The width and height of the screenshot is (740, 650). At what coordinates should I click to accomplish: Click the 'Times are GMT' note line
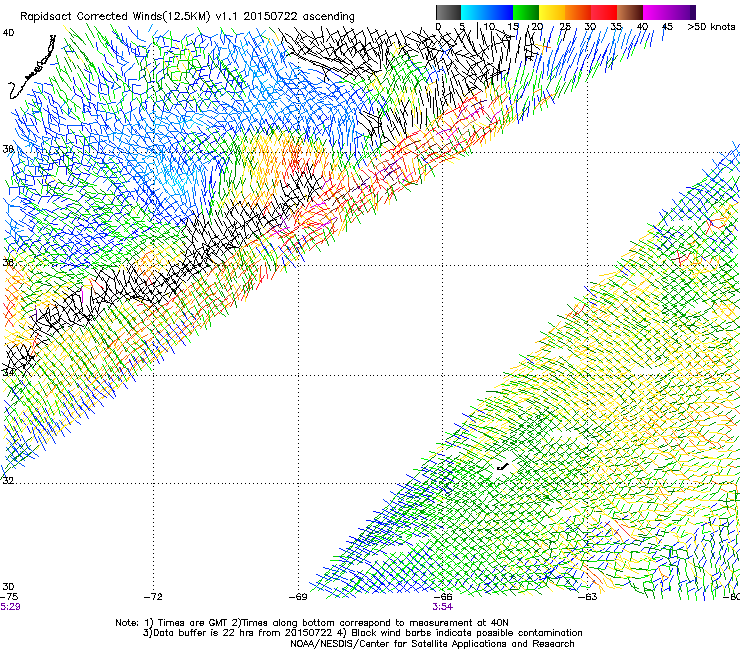tap(312, 623)
